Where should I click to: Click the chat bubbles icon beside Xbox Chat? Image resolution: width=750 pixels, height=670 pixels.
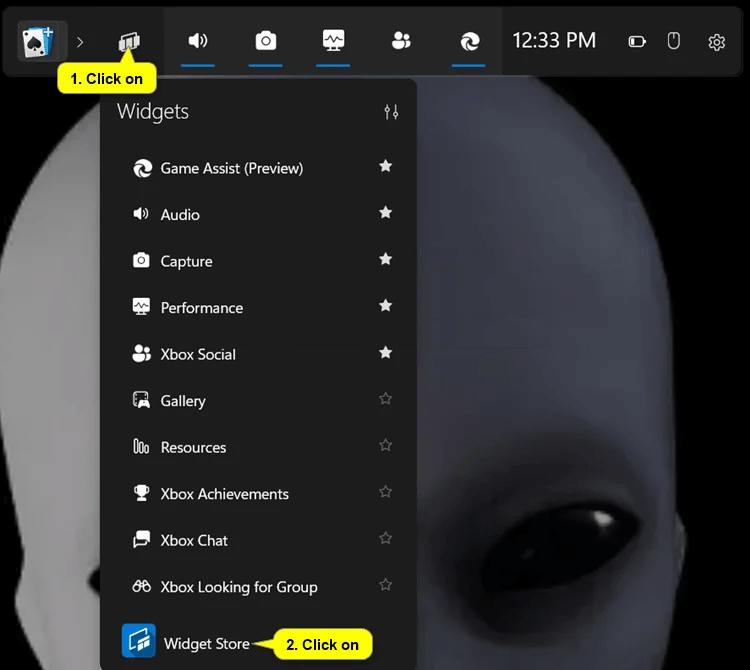[x=141, y=539]
